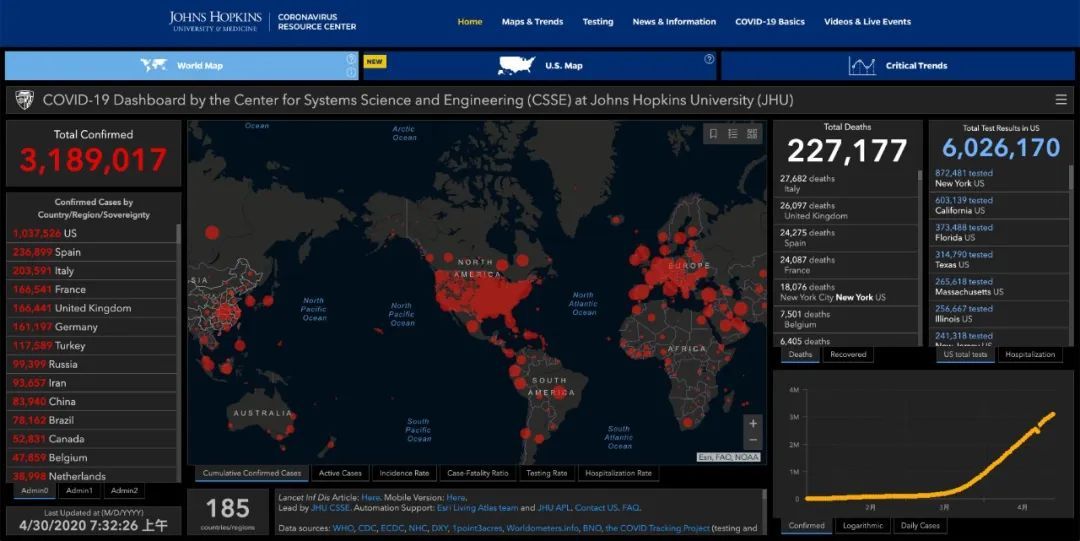Select the Active Cases map tab
Screen dimensions: 1080x541
click(x=340, y=473)
